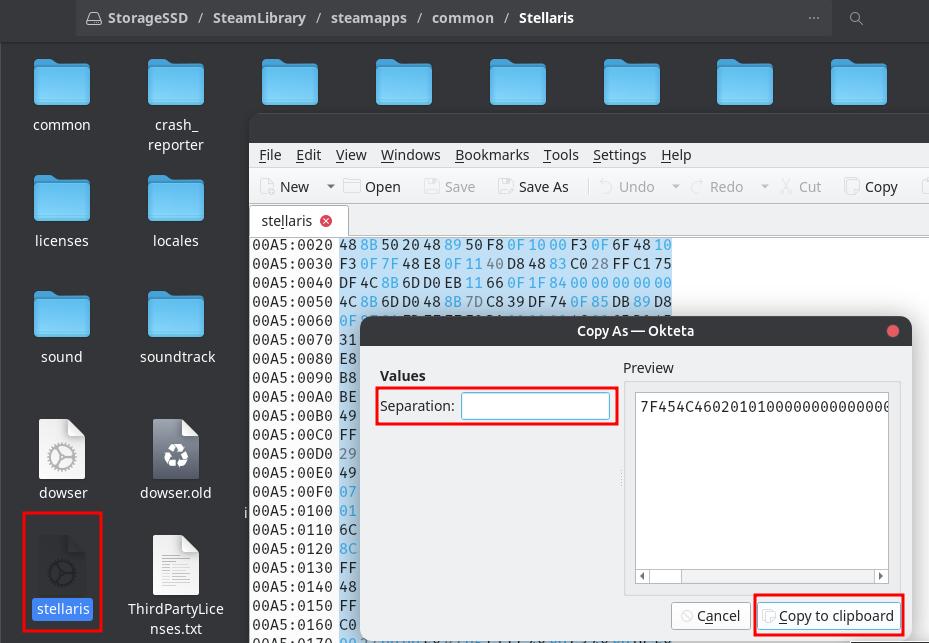The width and height of the screenshot is (929, 643).
Task: Open the File menu
Action: point(270,155)
